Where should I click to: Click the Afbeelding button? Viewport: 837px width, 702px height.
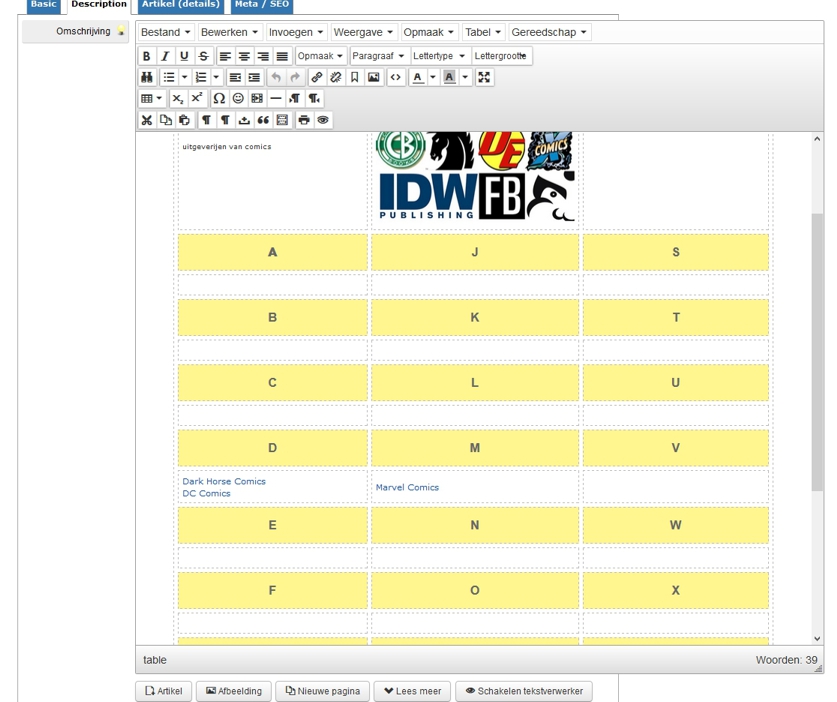tap(234, 691)
